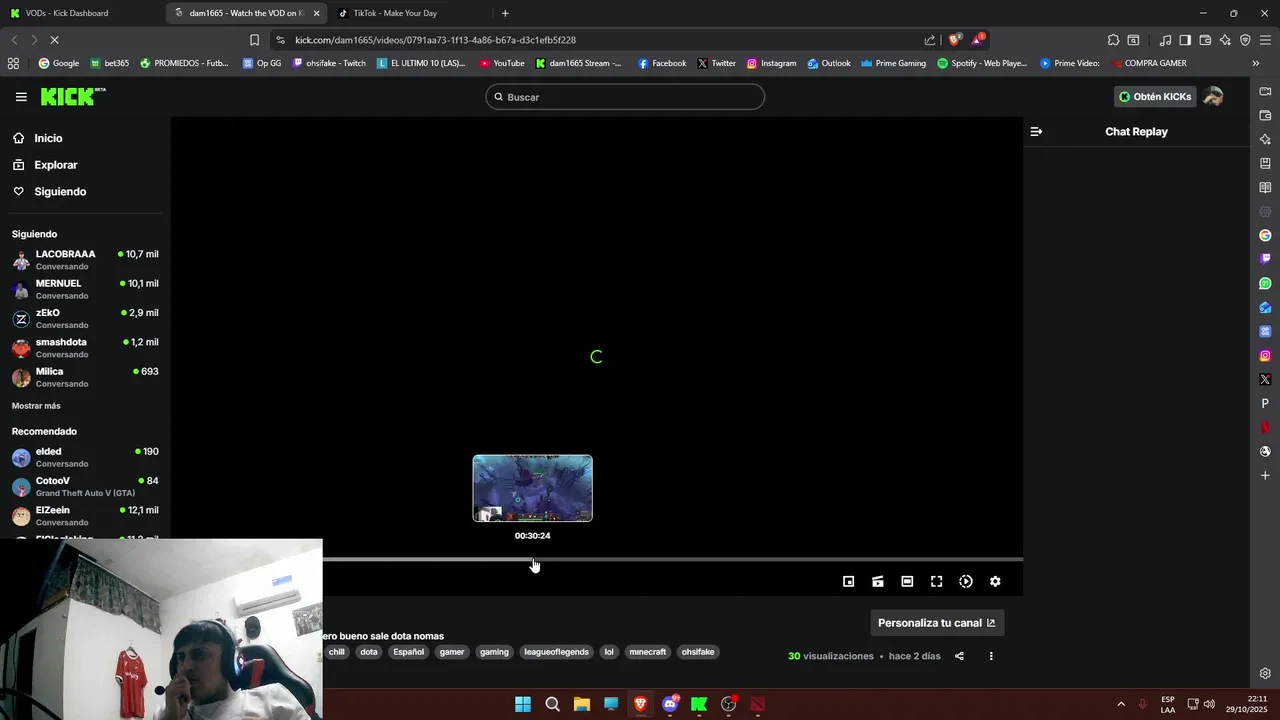The height and width of the screenshot is (720, 1280).
Task: Open video player settings gear
Action: coord(995,582)
